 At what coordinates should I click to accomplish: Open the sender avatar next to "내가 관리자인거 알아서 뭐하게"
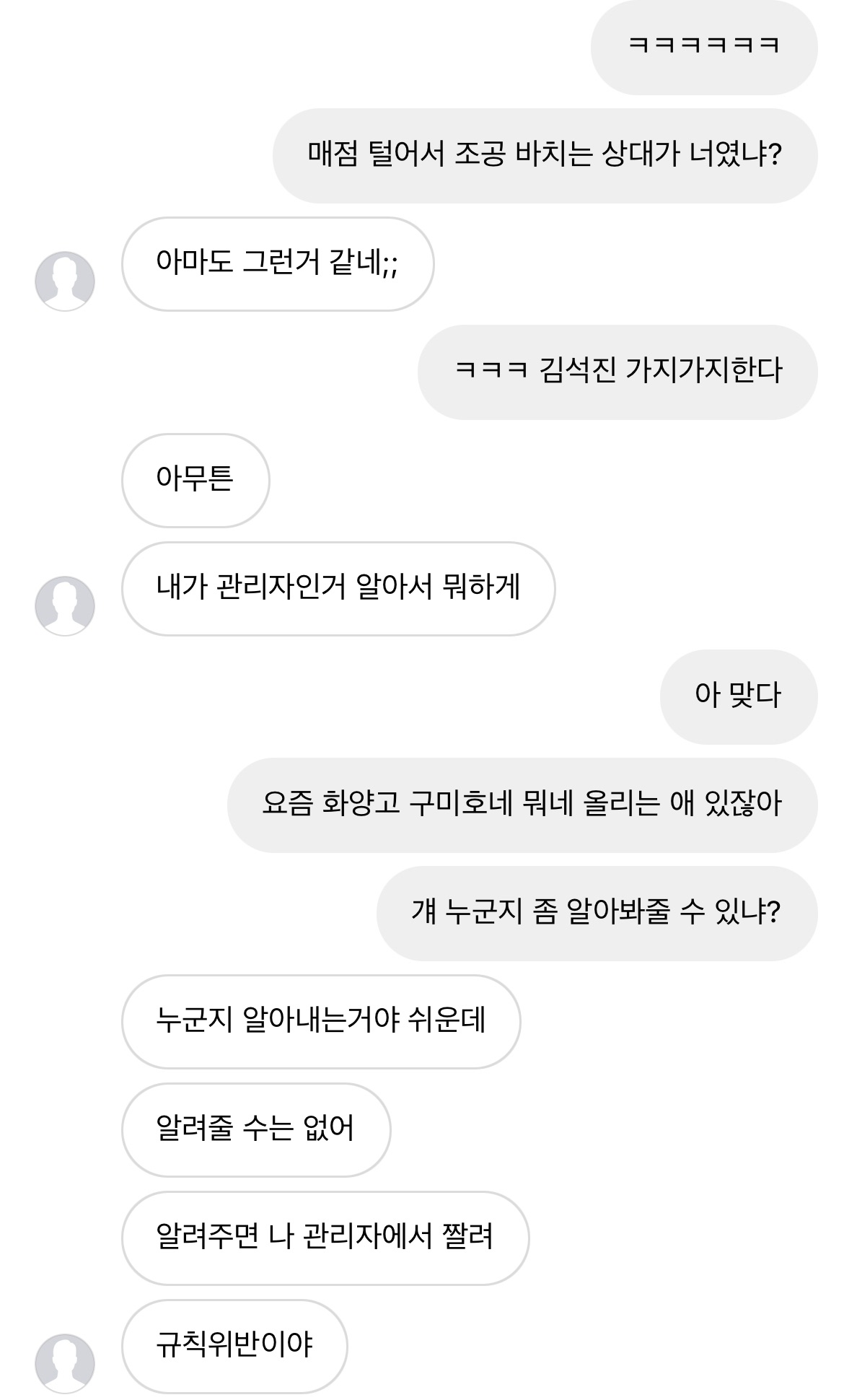pyautogui.click(x=65, y=605)
